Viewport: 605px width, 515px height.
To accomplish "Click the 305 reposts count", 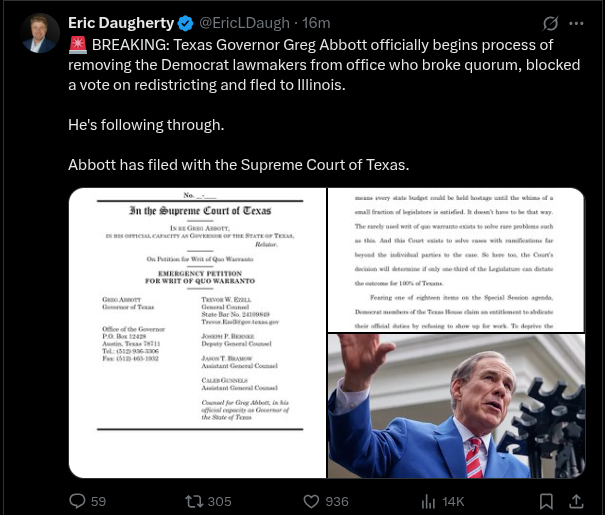I will click(220, 501).
